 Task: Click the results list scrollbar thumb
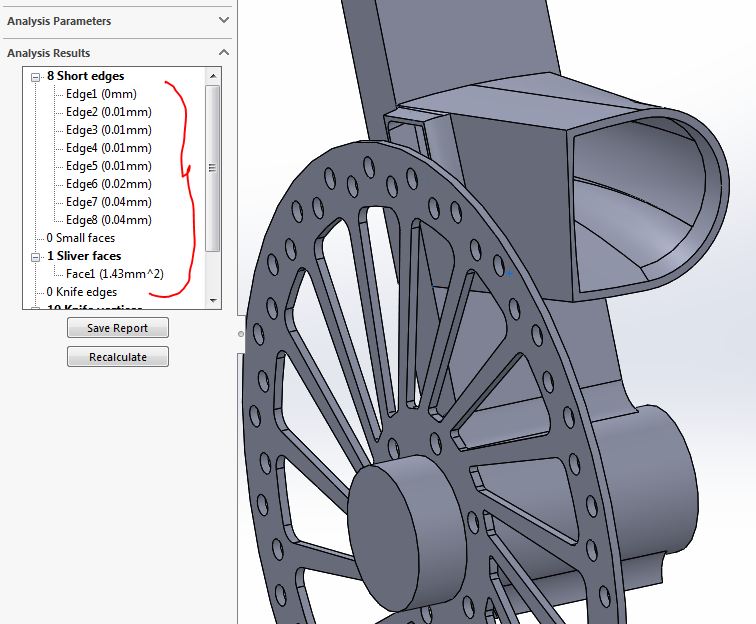tap(213, 168)
